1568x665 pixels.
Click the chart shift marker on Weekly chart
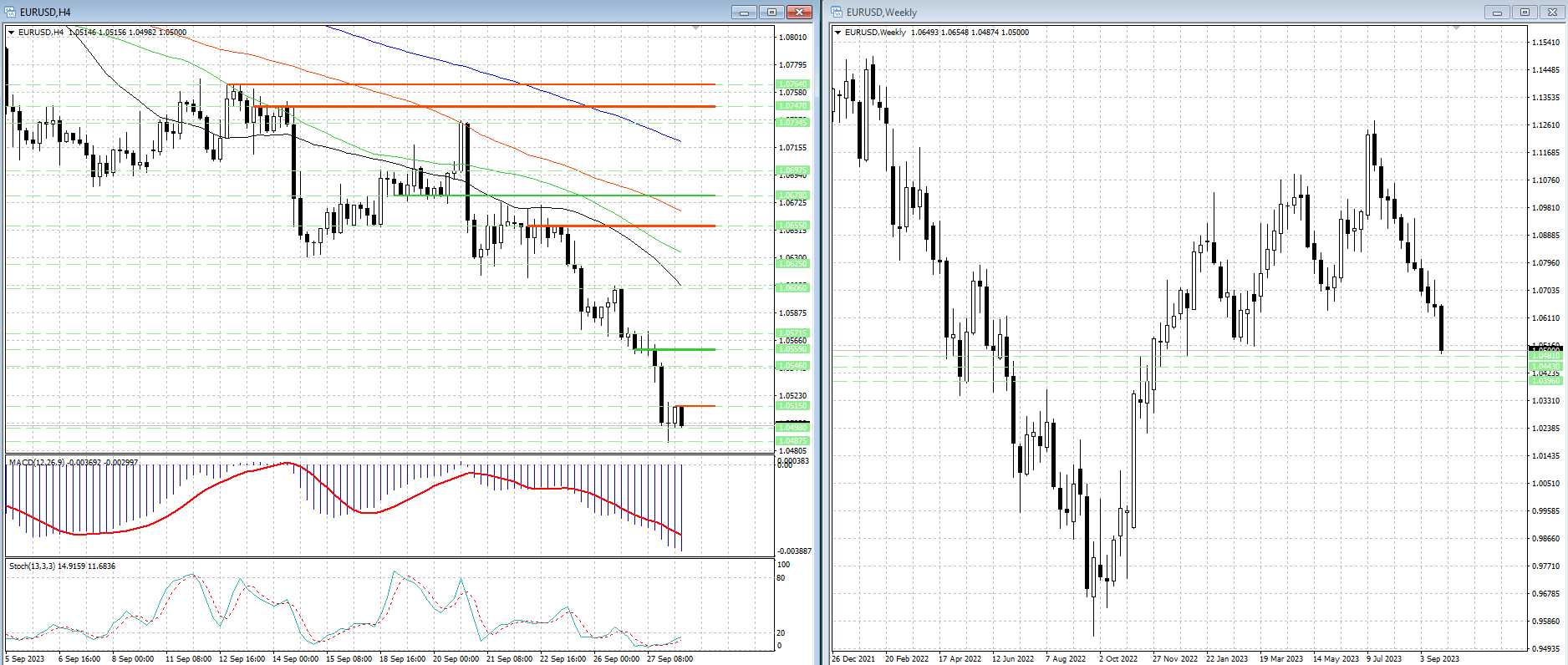(x=1456, y=28)
